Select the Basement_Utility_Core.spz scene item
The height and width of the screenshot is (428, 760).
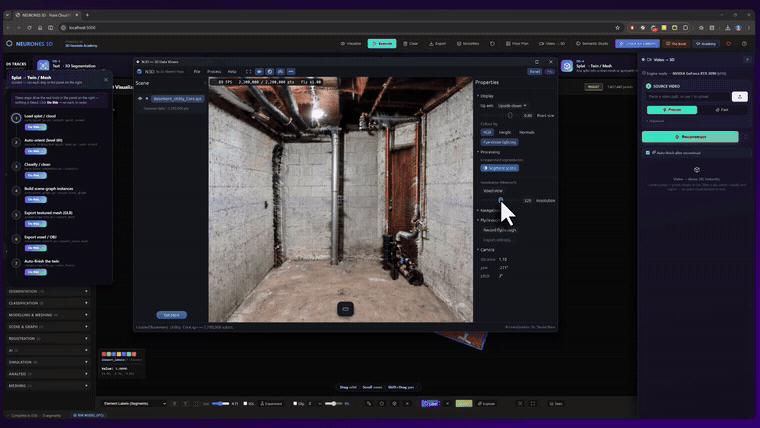tap(177, 98)
